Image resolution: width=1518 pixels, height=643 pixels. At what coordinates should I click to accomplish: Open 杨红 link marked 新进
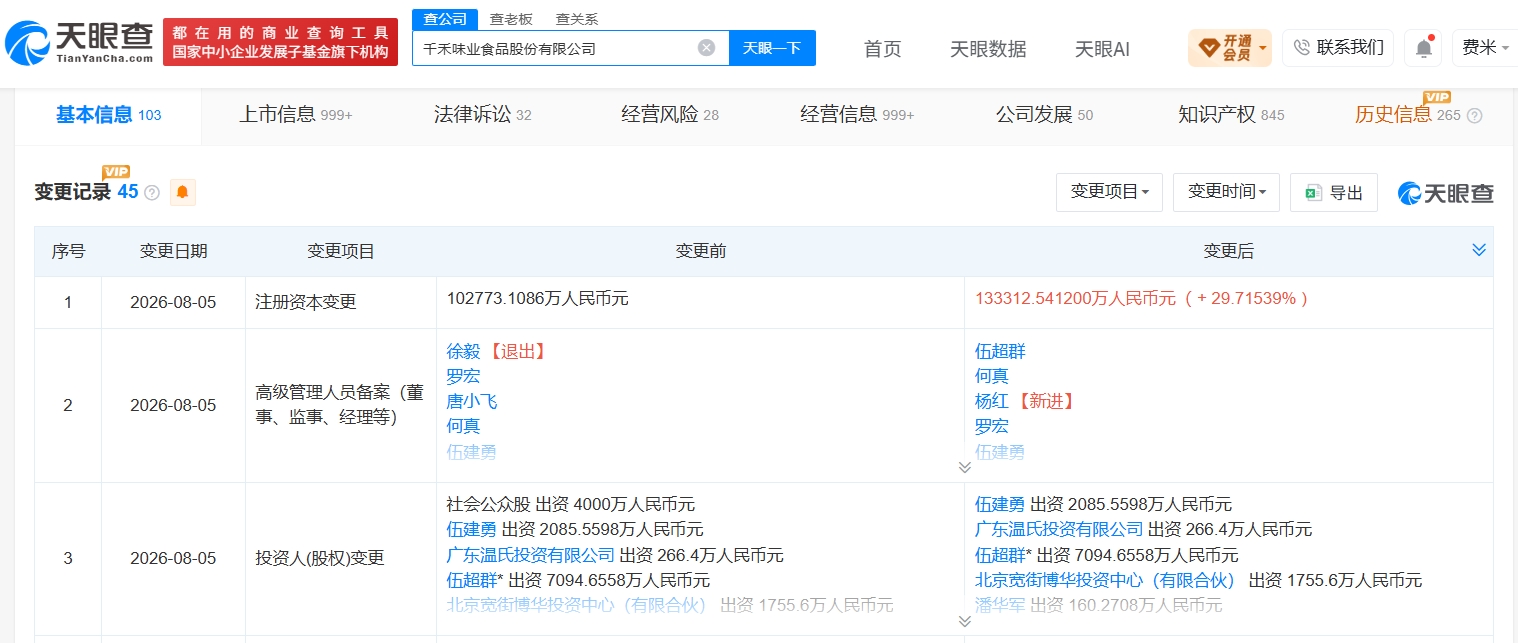[992, 401]
